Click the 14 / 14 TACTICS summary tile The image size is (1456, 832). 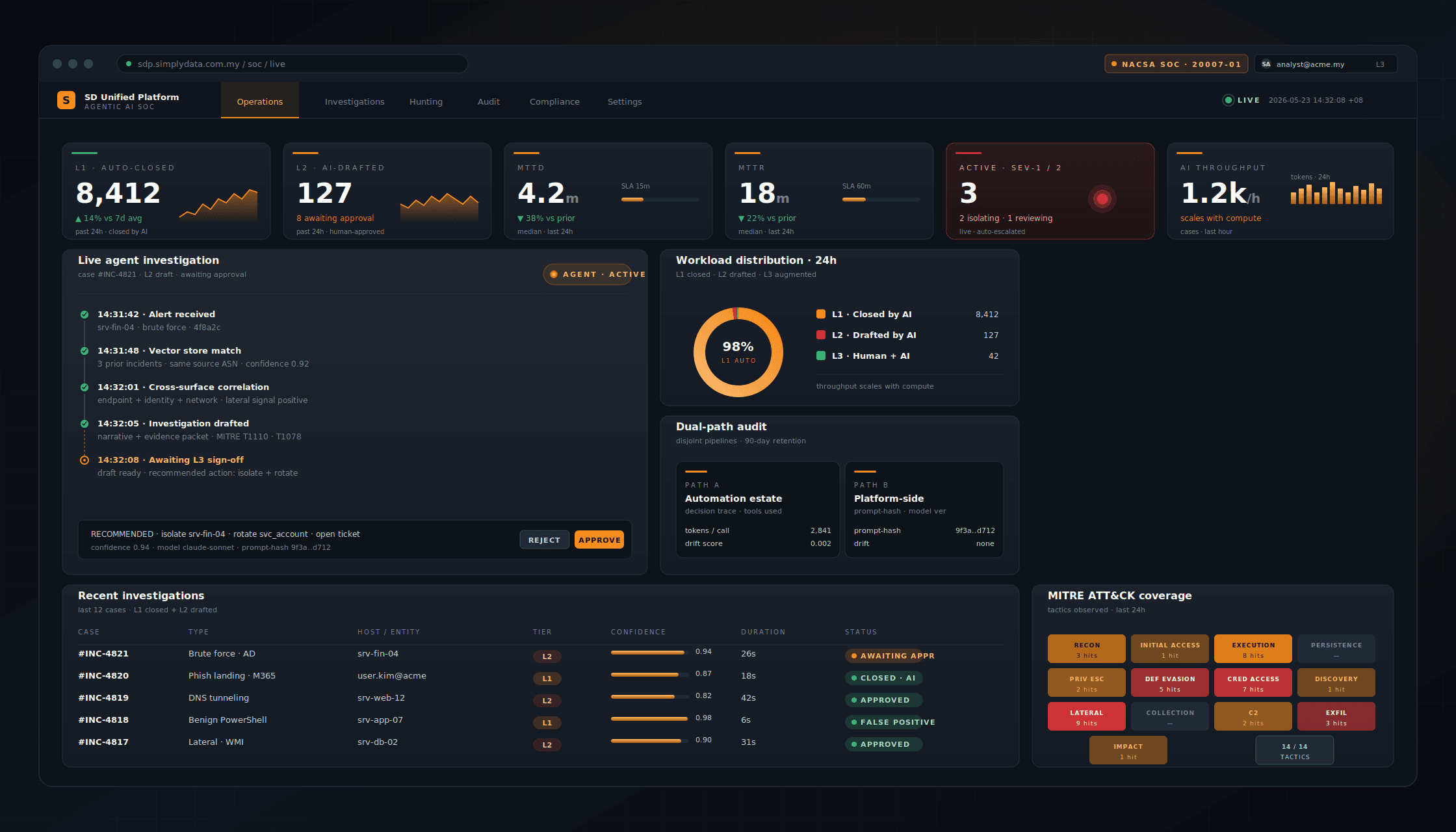(x=1295, y=750)
